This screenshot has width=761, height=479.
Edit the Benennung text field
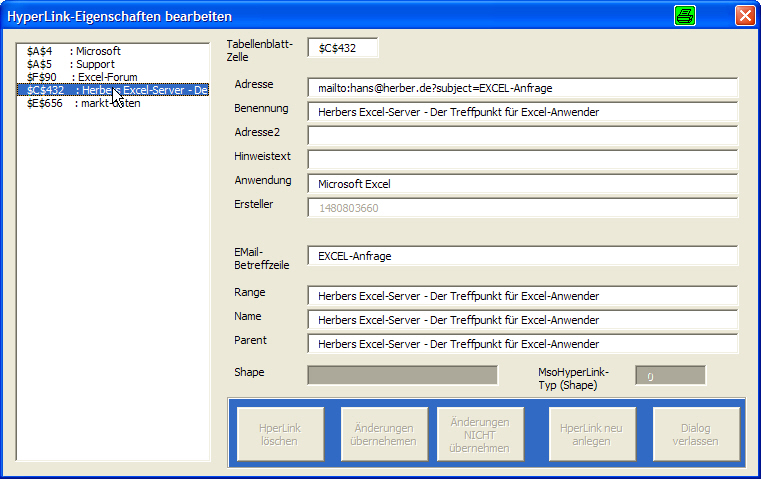tap(522, 112)
